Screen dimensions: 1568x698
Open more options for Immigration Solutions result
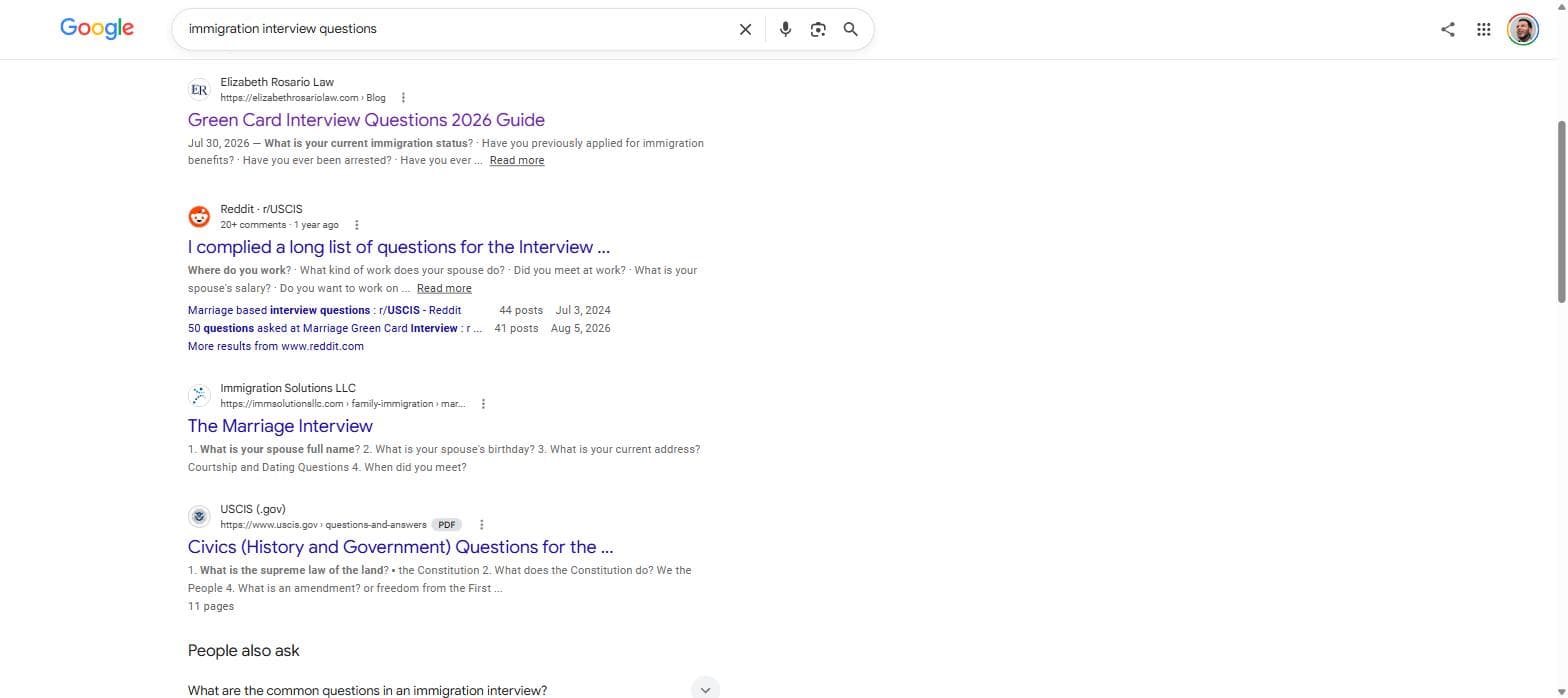click(x=483, y=404)
